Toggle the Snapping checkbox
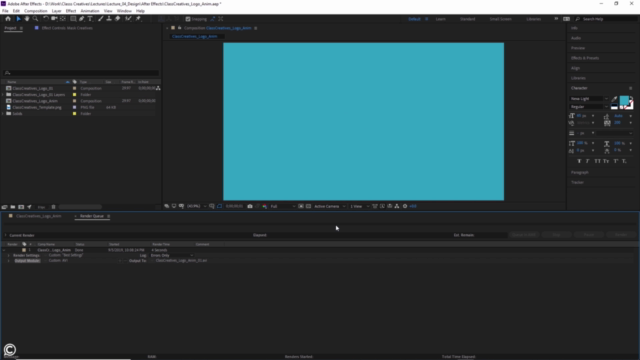Viewport: 640px width, 360px height. 188,19
